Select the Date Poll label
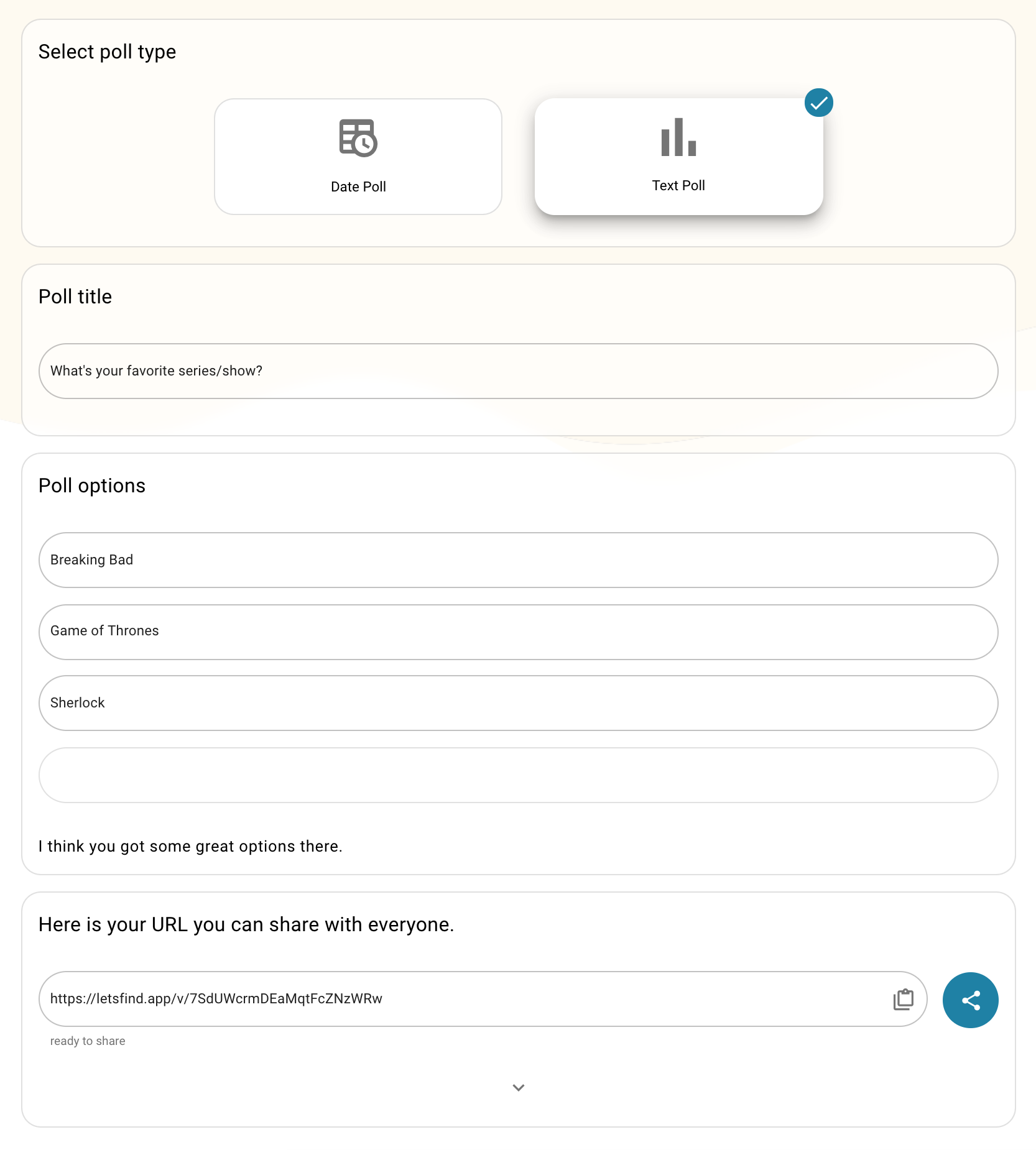Viewport: 1036px width, 1150px height. (x=358, y=186)
